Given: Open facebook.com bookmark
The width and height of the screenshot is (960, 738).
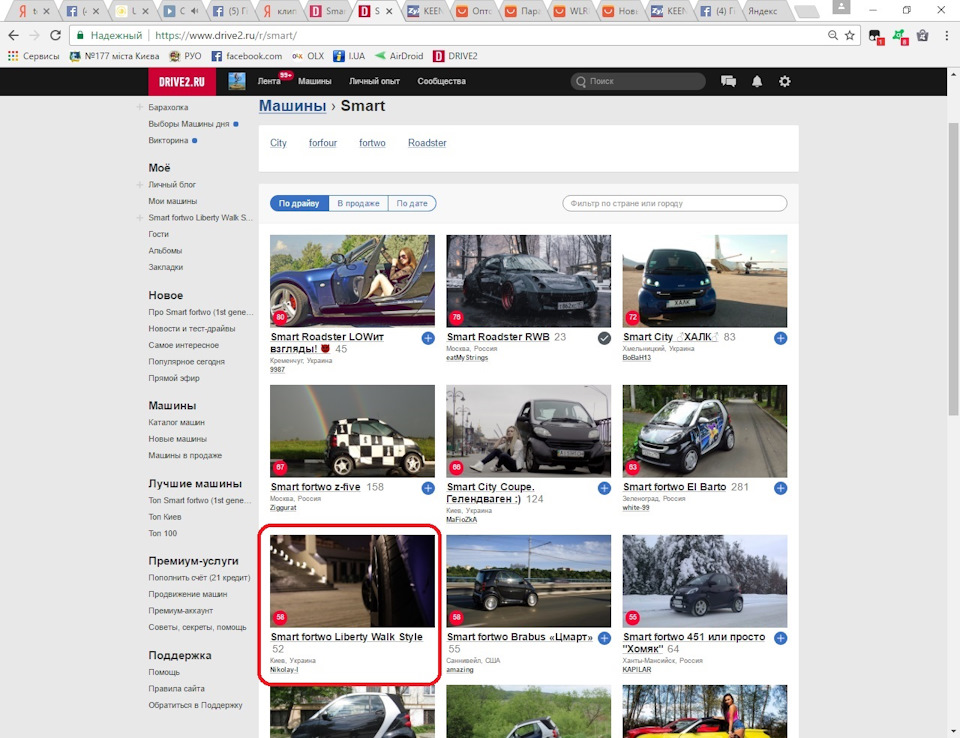Looking at the screenshot, I should click(247, 56).
